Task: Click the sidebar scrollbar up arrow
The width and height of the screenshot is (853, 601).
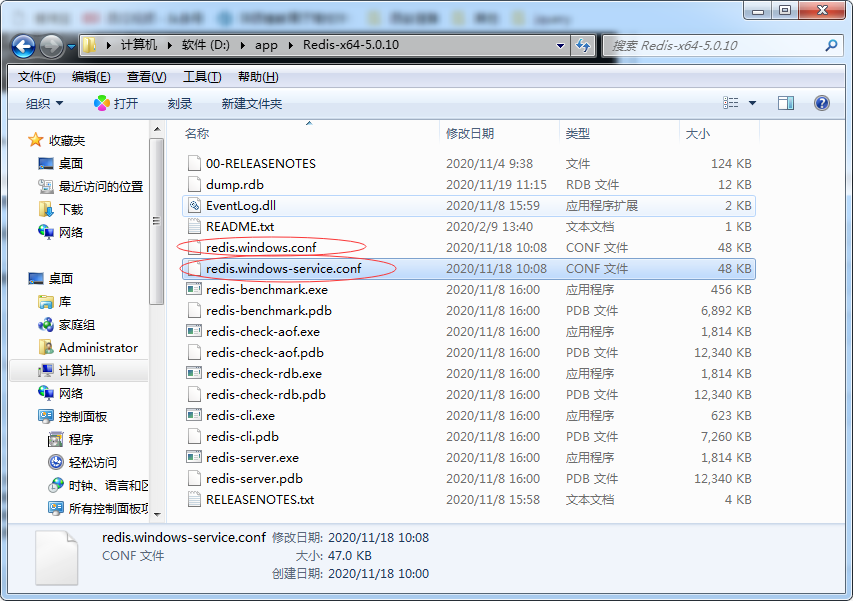Action: [157, 129]
